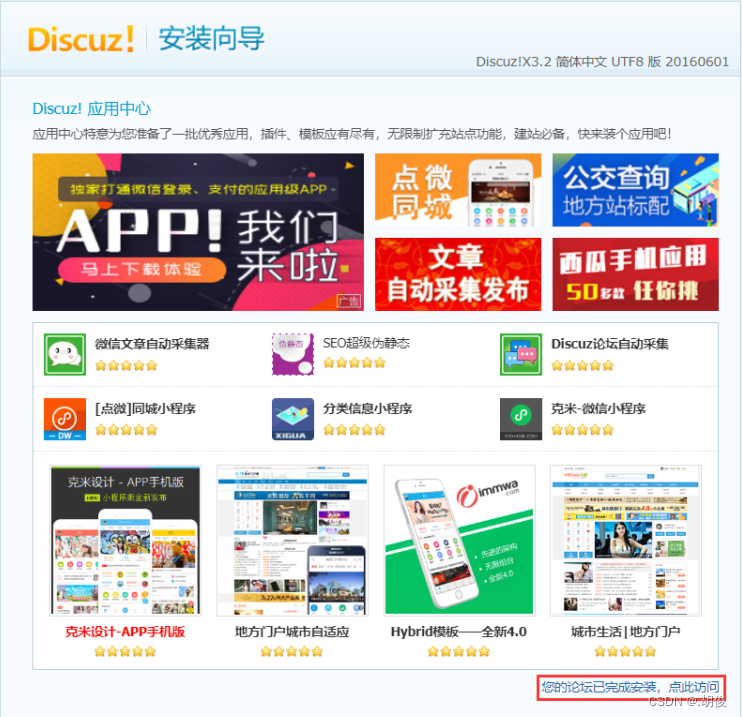Image resolution: width=742 pixels, height=717 pixels.
Task: Click the 城市生活 地方门户 template thumbnail
Action: (626, 540)
